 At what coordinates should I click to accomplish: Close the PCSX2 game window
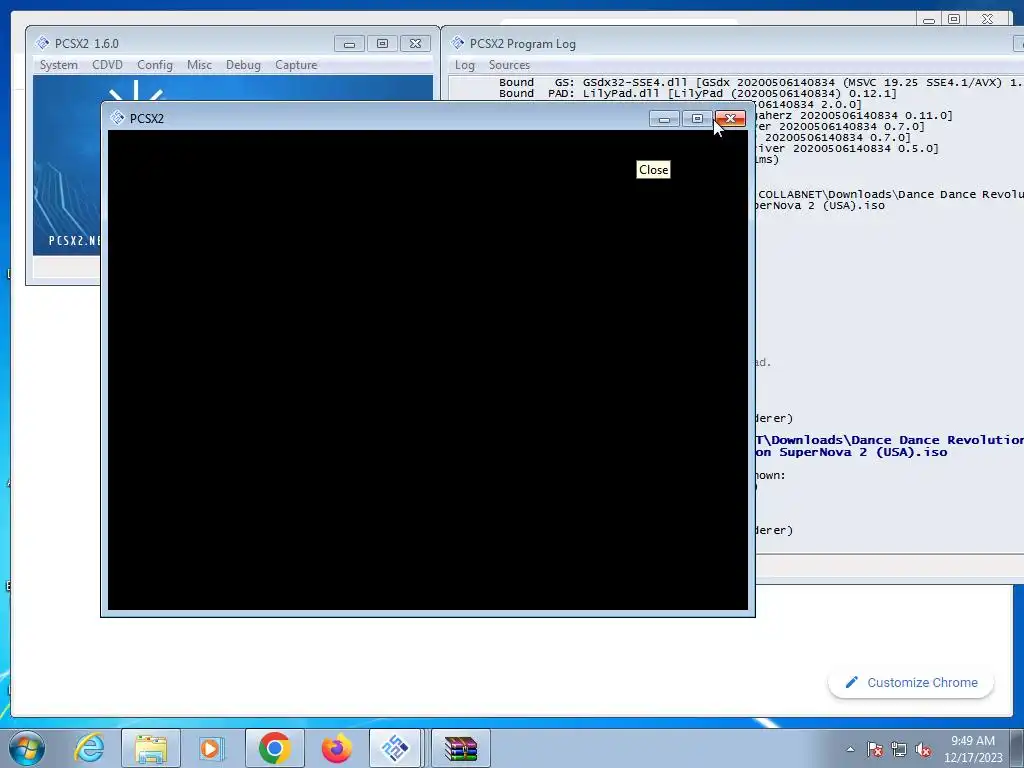[x=730, y=118]
